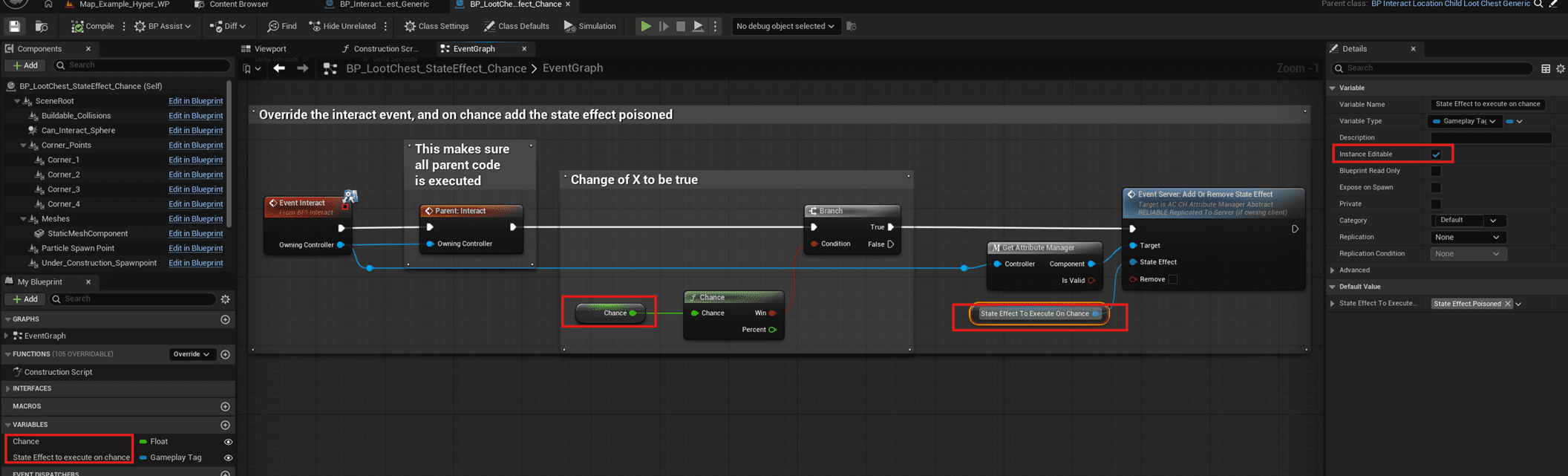1568x476 pixels.
Task: Toggle the Expose on Spawn checkbox
Action: [1436, 187]
